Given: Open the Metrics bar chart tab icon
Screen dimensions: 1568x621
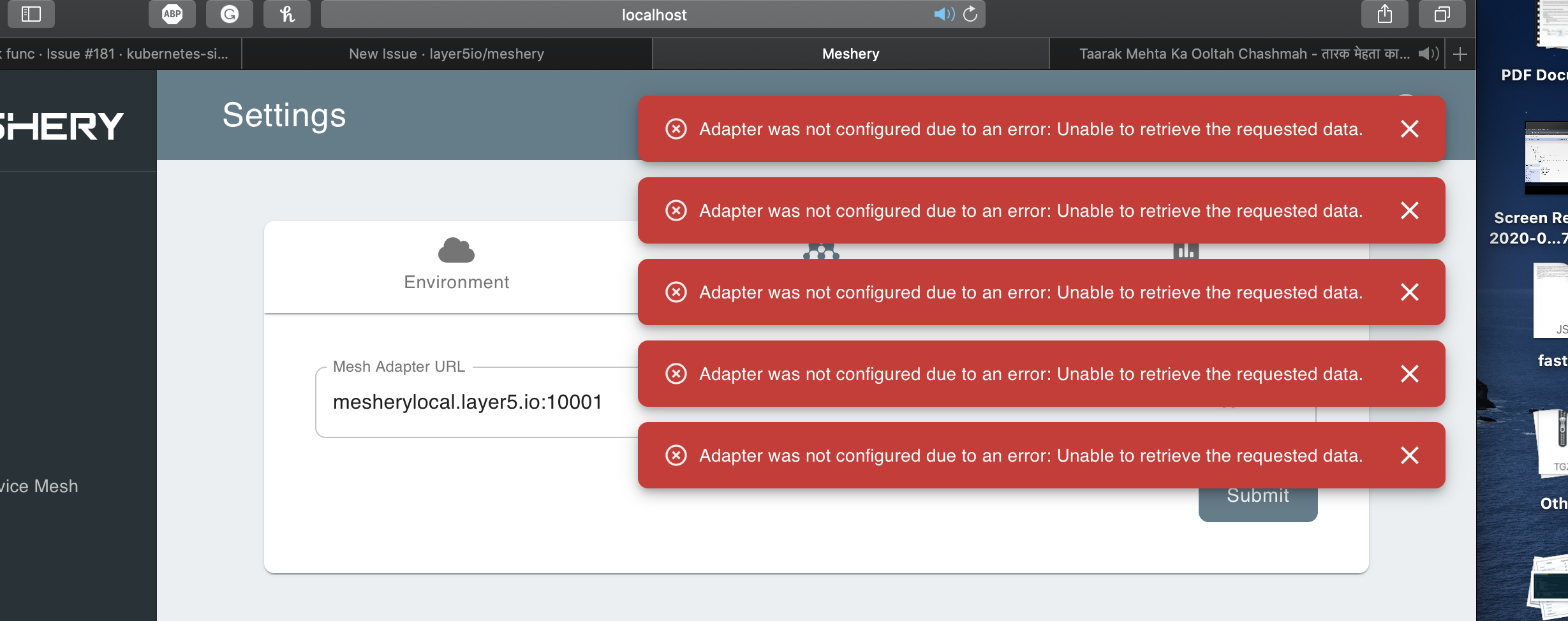Looking at the screenshot, I should click(x=1186, y=251).
